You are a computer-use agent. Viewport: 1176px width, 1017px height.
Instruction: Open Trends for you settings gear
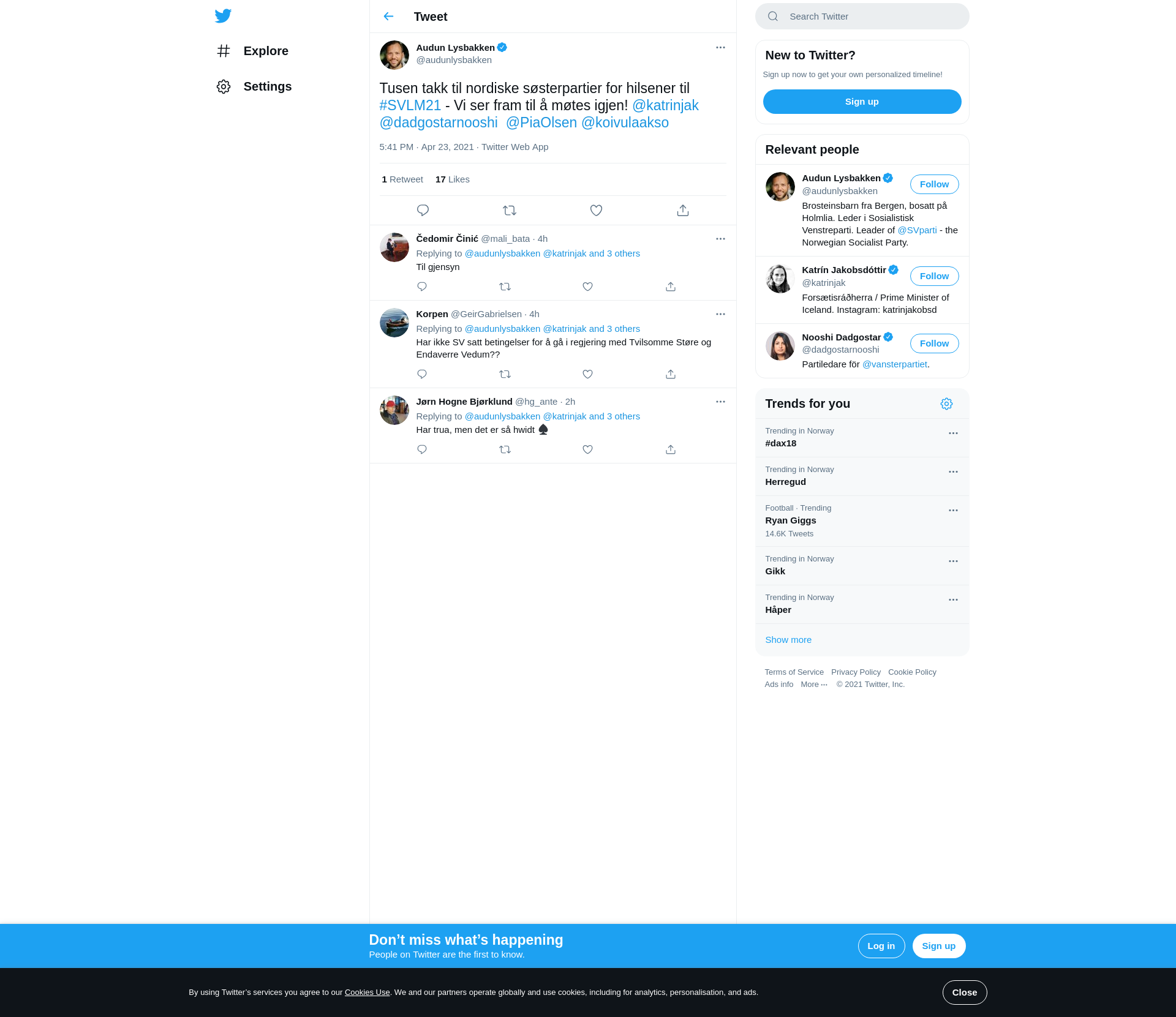pyautogui.click(x=946, y=404)
